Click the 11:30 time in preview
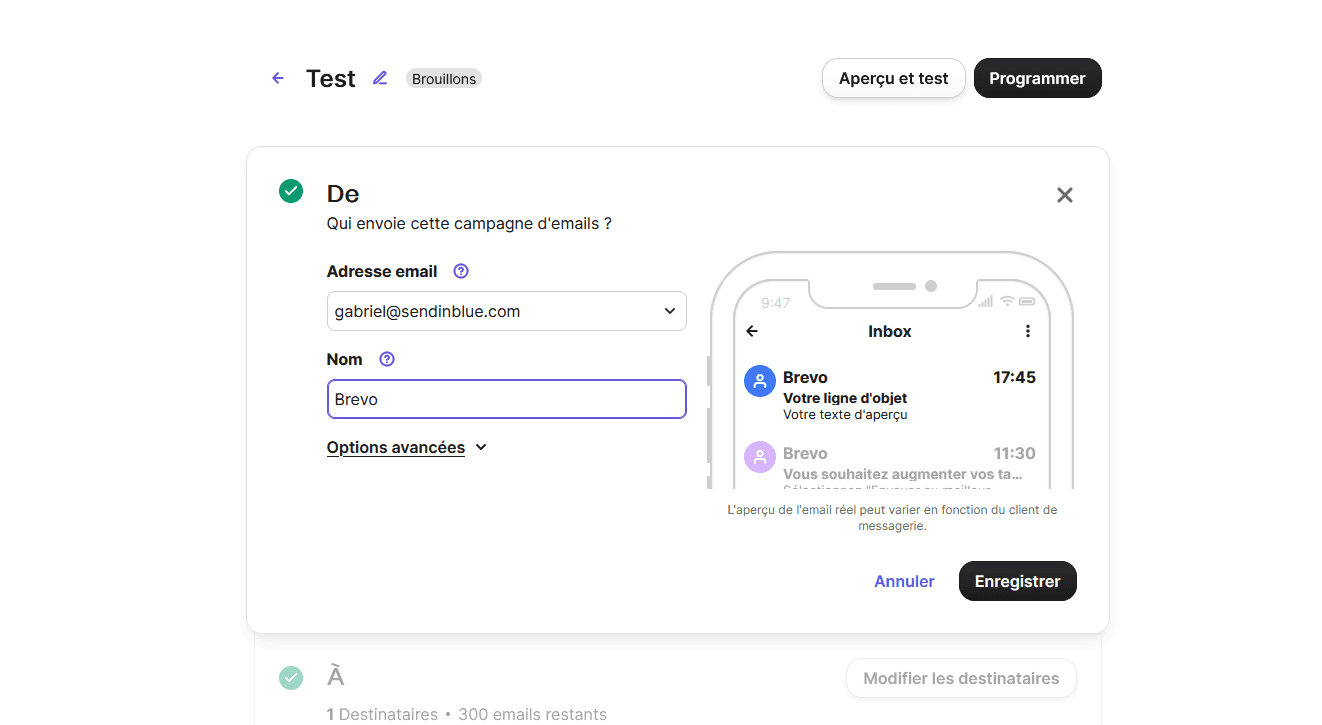1322x725 pixels. click(x=1014, y=453)
